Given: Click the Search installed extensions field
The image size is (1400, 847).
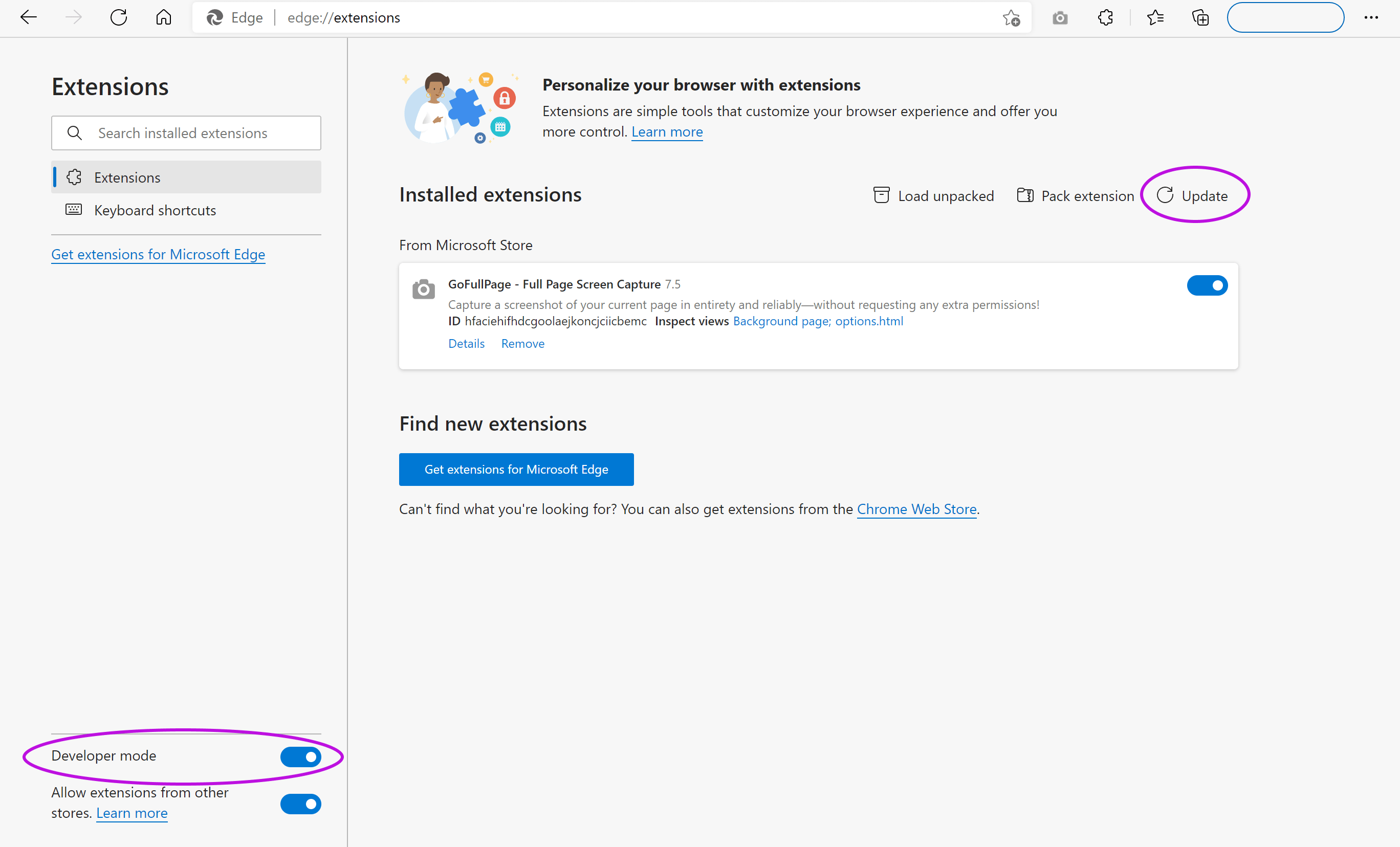Looking at the screenshot, I should [186, 133].
